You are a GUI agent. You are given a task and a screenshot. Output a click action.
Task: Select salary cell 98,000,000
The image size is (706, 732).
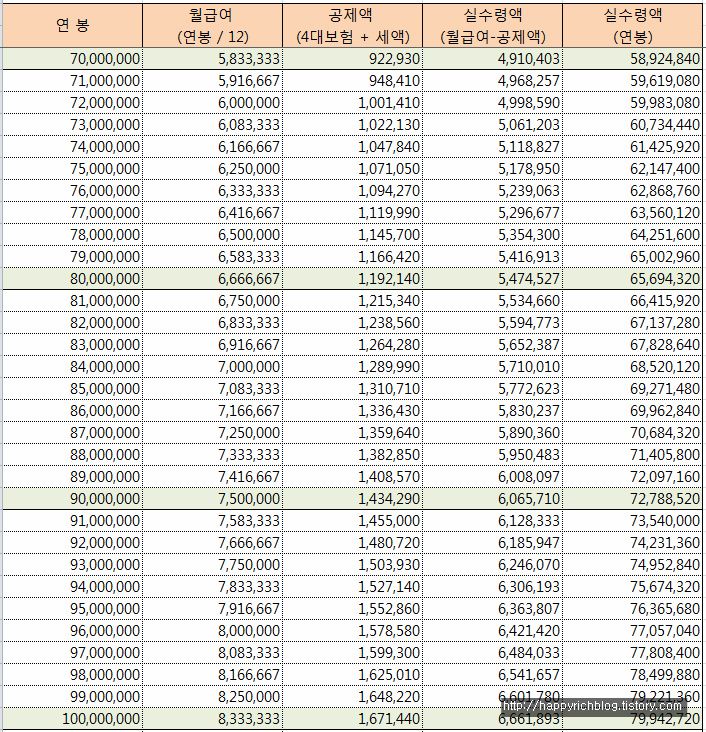pos(72,674)
